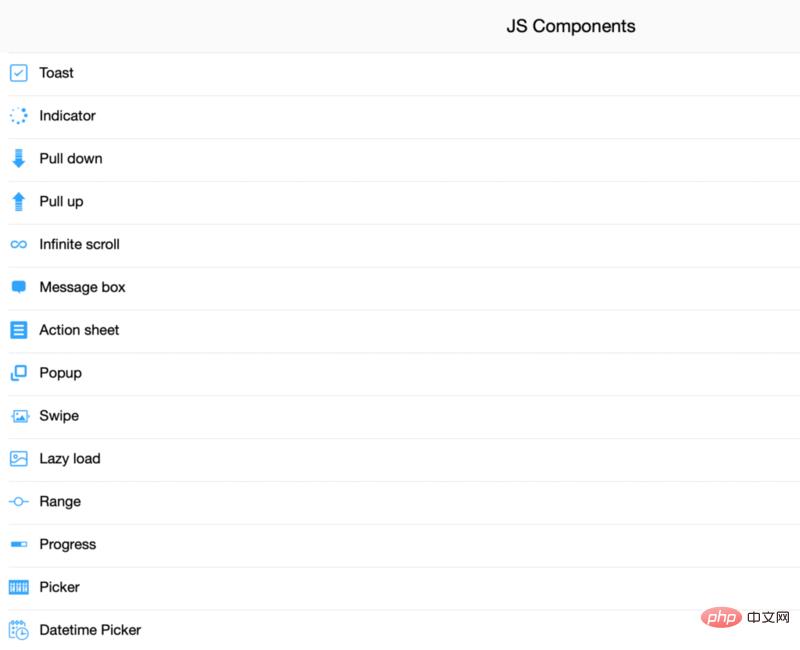Viewport: 800px width, 650px height.
Task: Click the Action sheet icon
Action: point(18,330)
